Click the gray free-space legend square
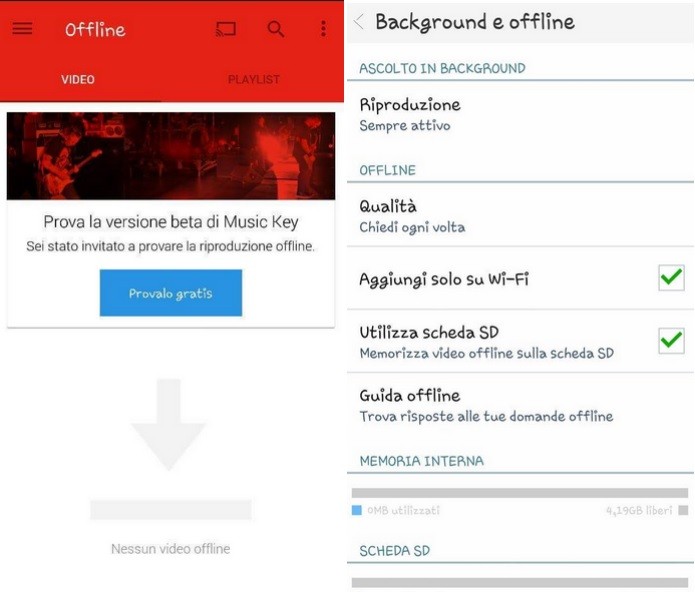Screen dimensions: 695x605 pos(683,511)
